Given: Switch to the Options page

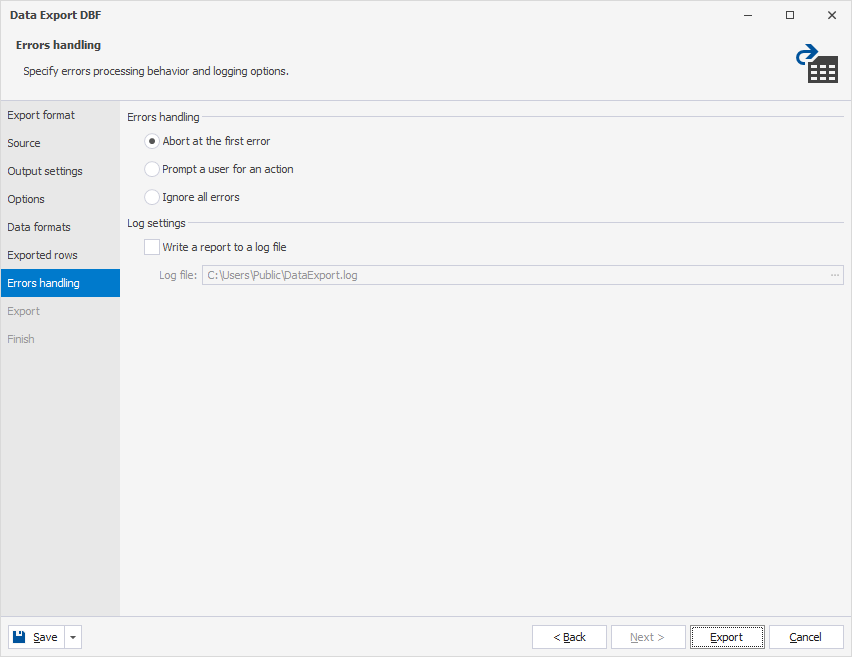Looking at the screenshot, I should tap(60, 199).
